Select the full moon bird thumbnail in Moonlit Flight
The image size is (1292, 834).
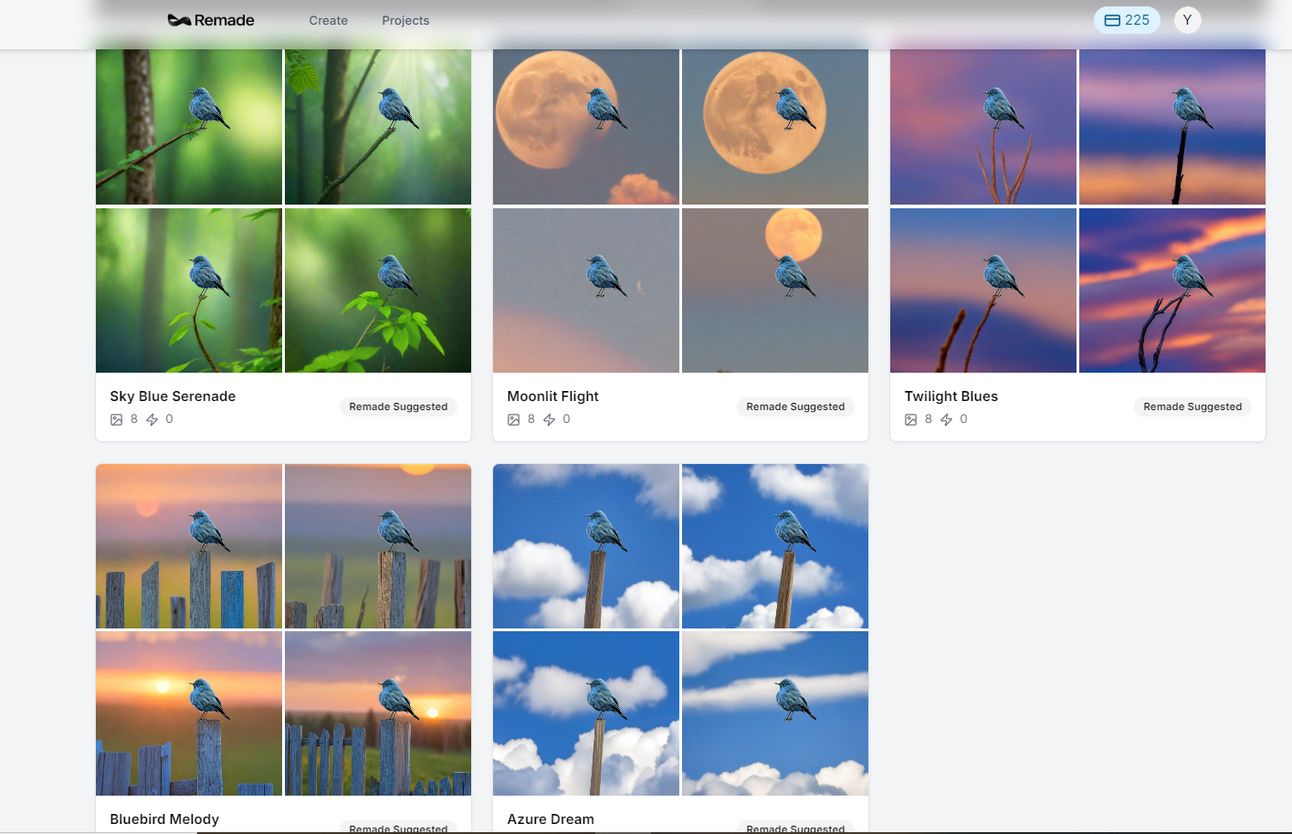click(775, 126)
